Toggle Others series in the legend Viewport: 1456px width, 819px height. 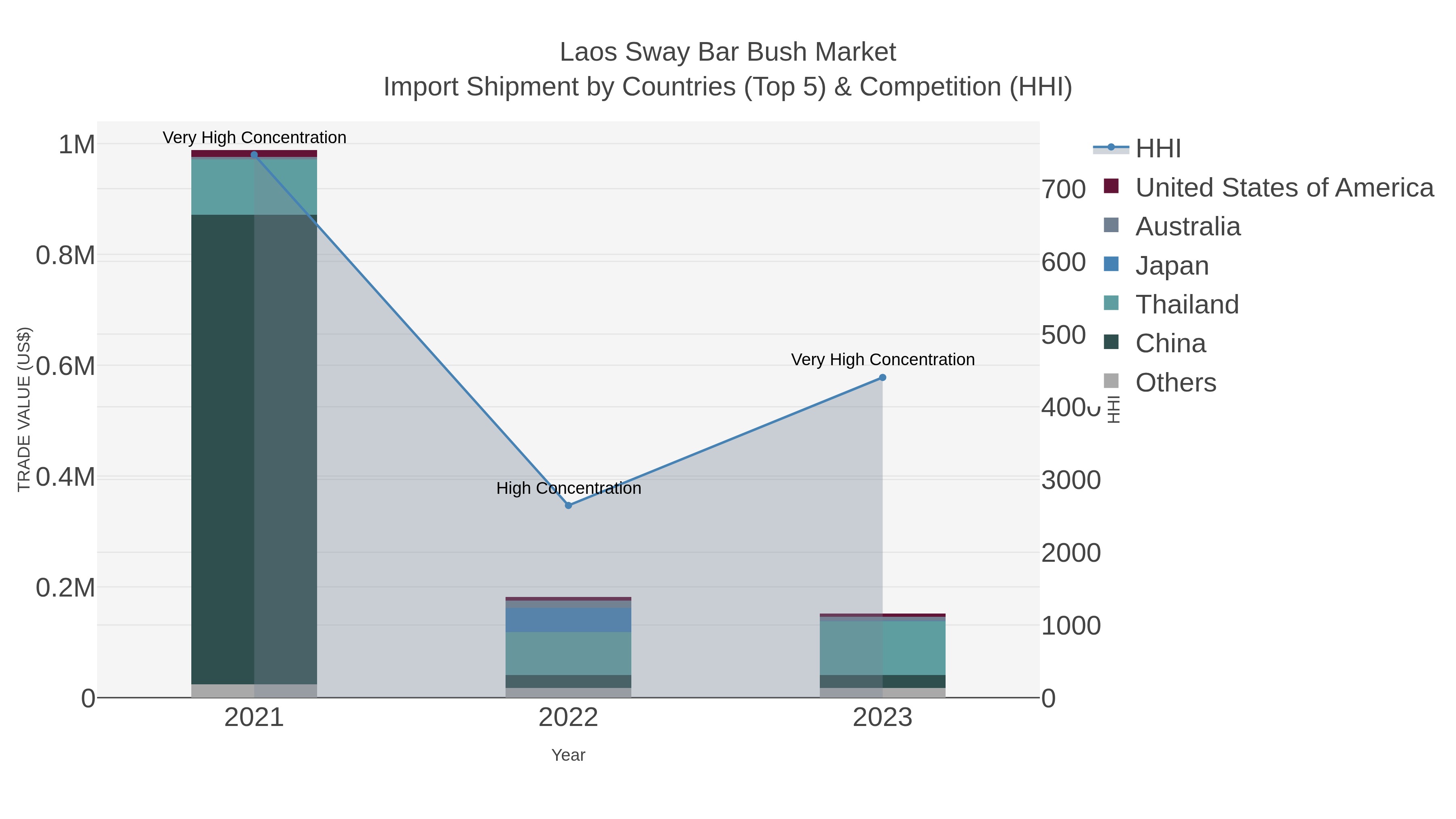1160,382
